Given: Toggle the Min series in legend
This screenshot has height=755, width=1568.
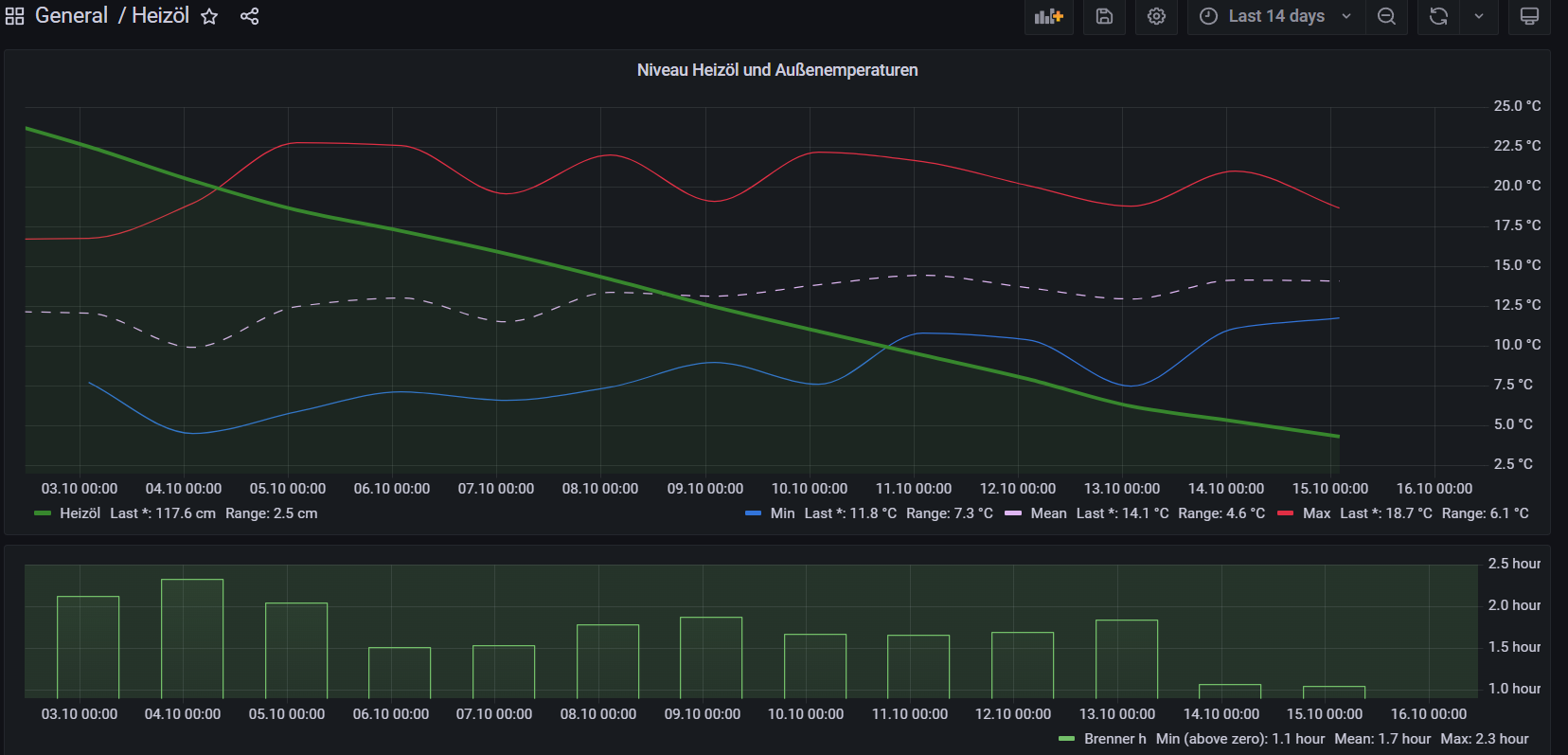Looking at the screenshot, I should (782, 513).
